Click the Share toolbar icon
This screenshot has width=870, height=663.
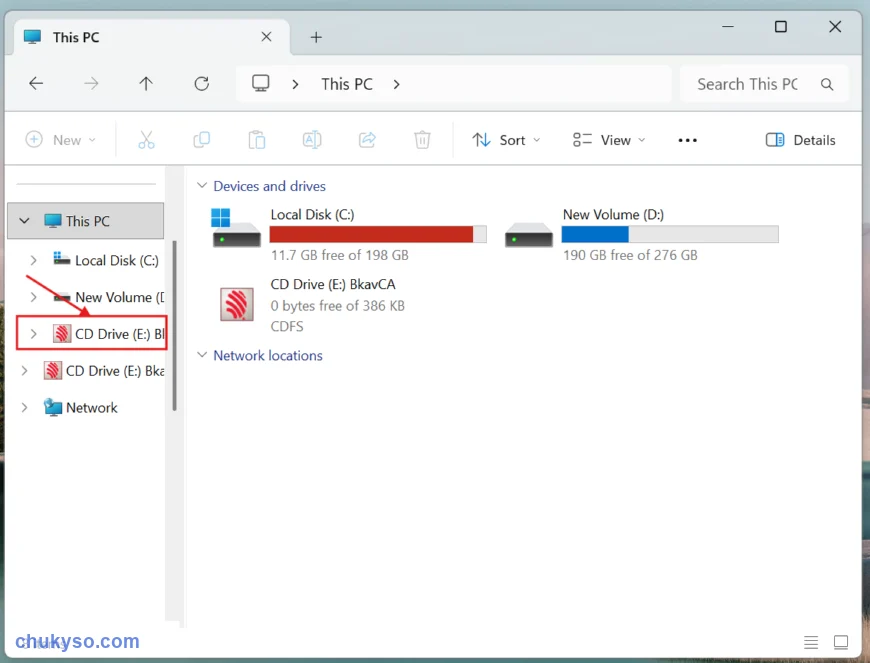coord(367,140)
